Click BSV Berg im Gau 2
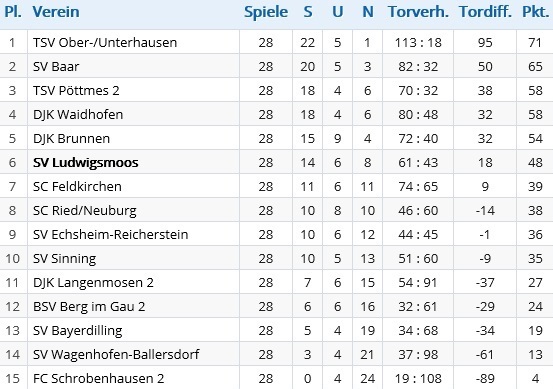553x389 pixels. [89, 306]
